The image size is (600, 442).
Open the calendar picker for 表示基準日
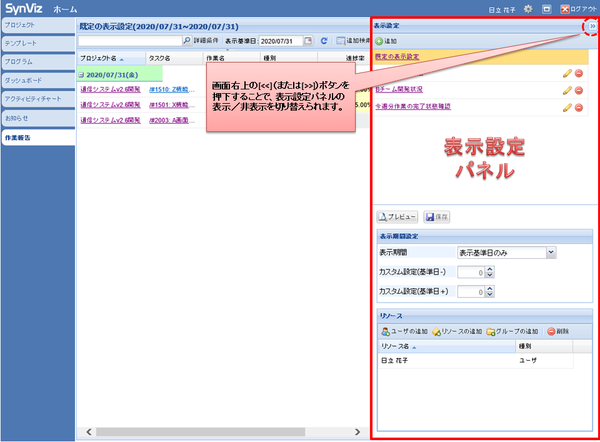[x=308, y=41]
